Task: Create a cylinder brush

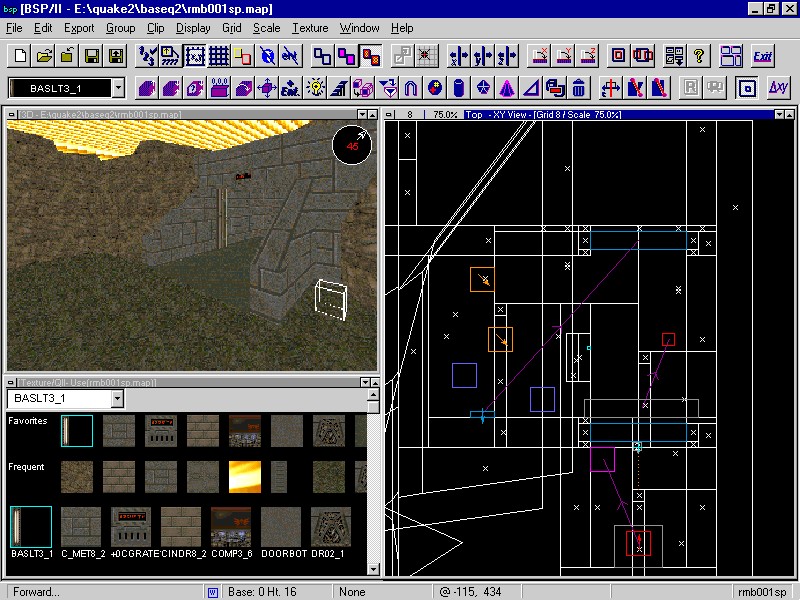Action: (x=459, y=88)
